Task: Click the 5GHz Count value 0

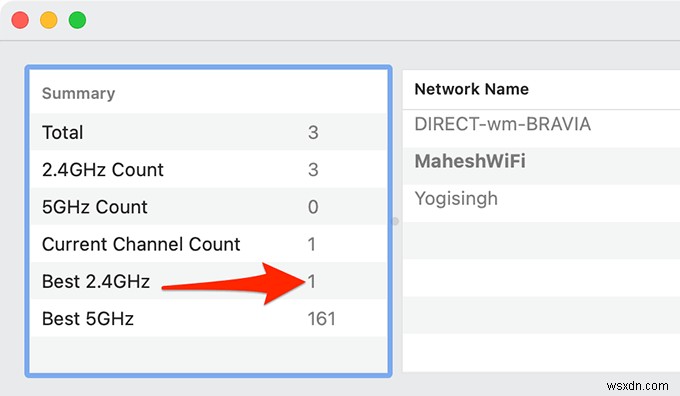Action: [313, 207]
